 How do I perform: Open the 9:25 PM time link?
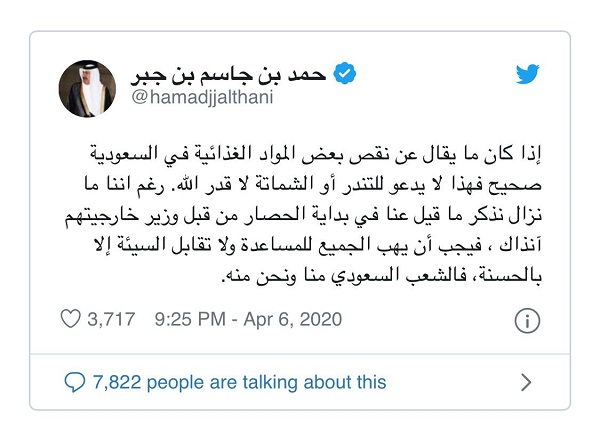click(190, 319)
